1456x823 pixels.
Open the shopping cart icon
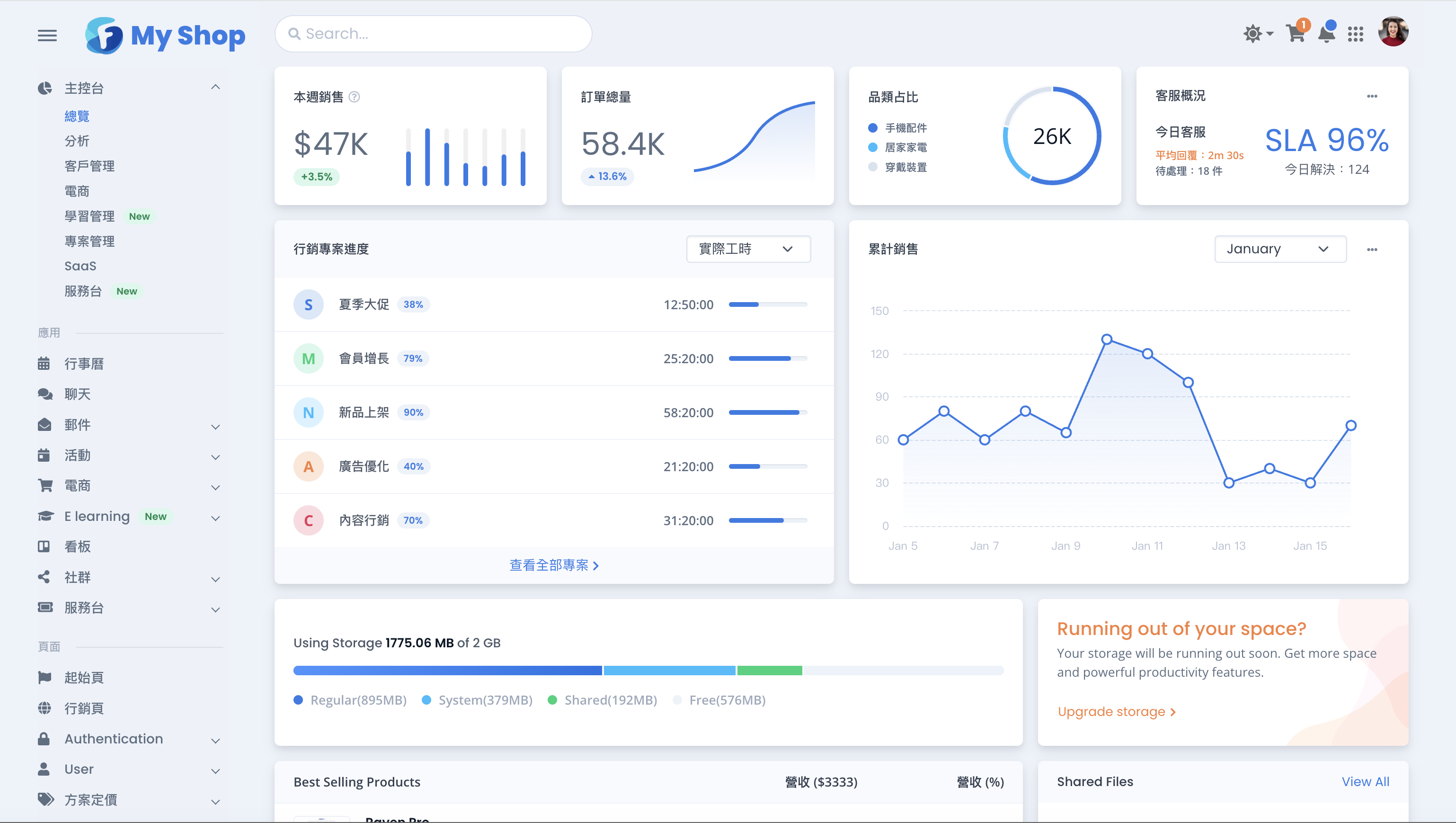(x=1295, y=34)
